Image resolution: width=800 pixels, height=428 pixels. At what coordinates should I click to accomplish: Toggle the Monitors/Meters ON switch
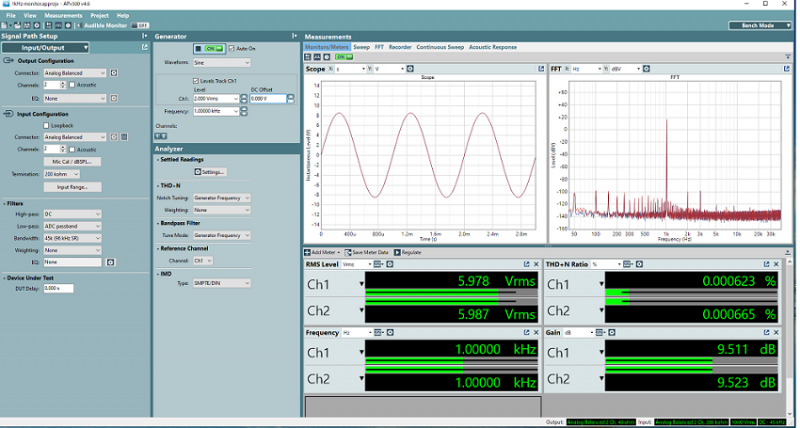pos(343,57)
